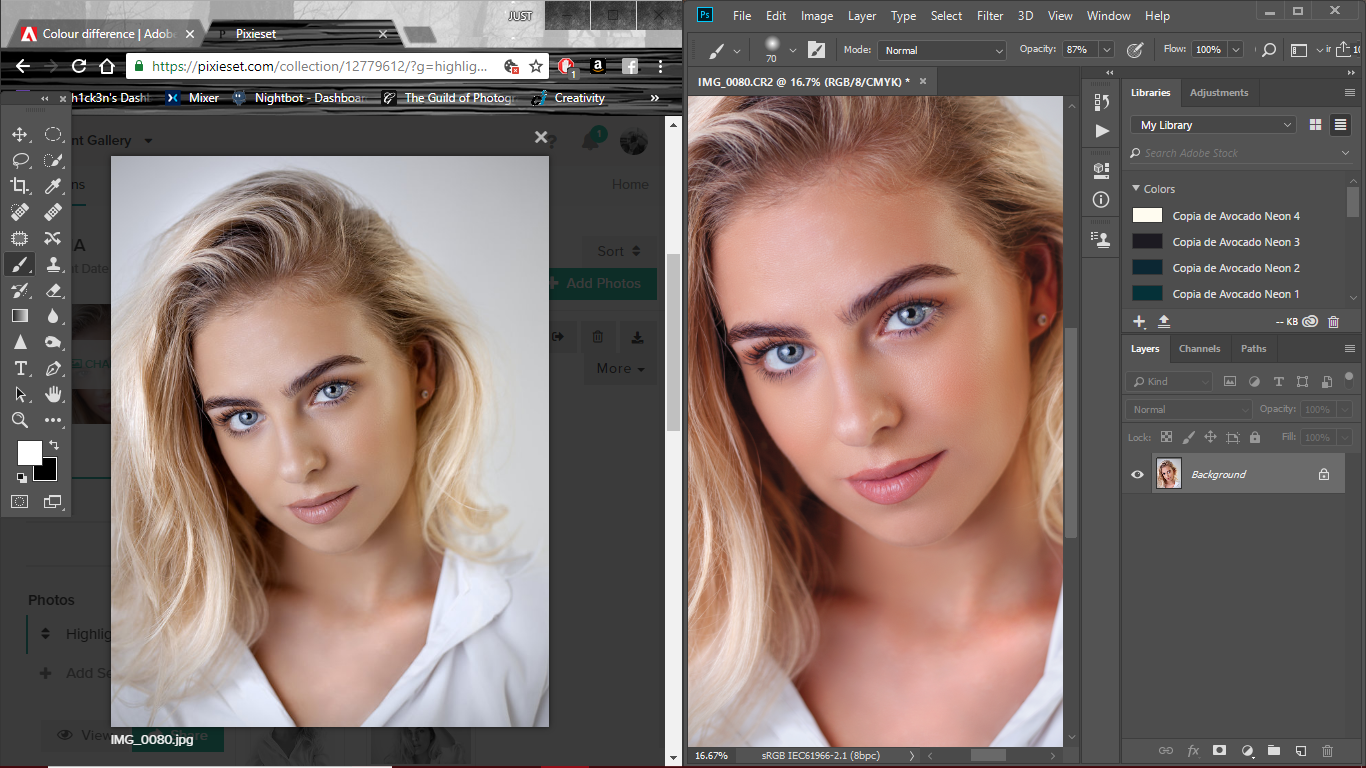Close the Pixieset photo lightbox
Viewport: 1366px width, 768px height.
pos(541,138)
